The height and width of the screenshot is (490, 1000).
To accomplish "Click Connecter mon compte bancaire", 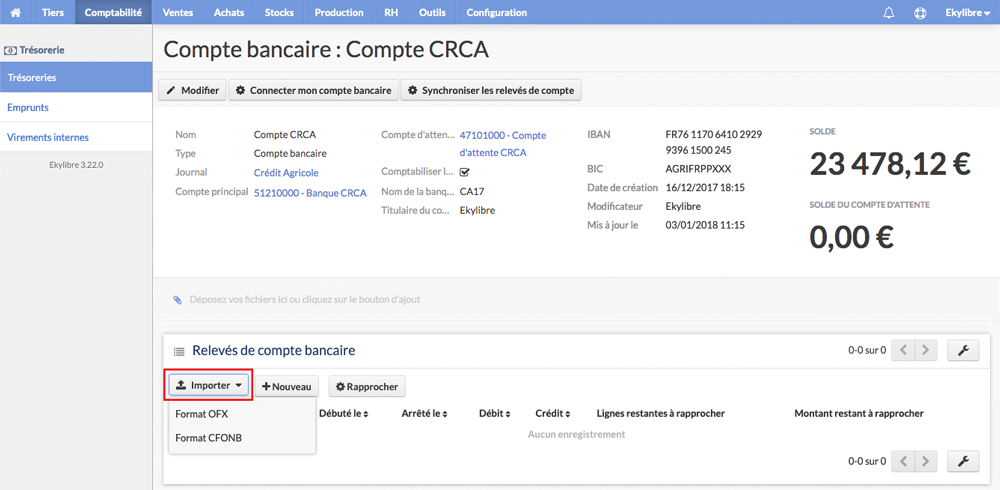I will click(x=313, y=91).
